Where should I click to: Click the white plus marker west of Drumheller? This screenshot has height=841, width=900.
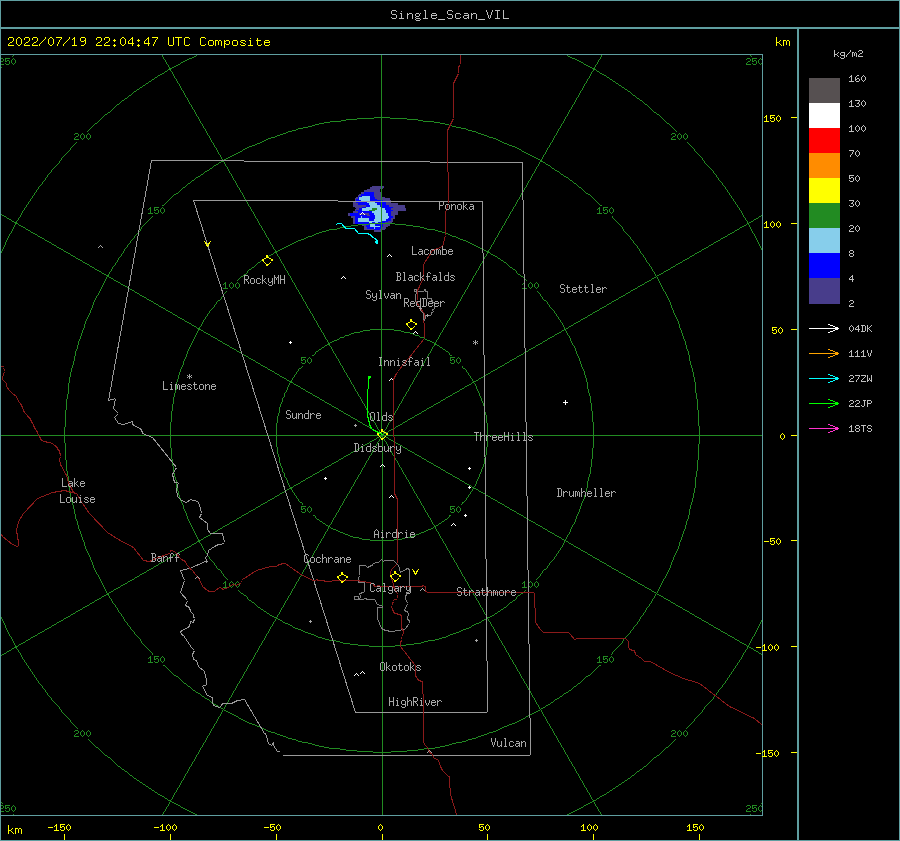click(565, 402)
